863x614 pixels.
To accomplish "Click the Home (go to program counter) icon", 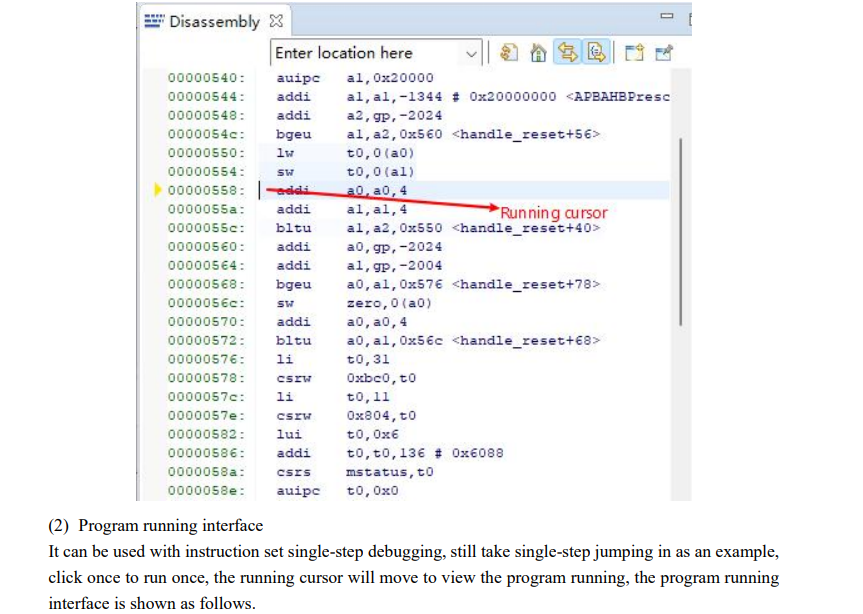I will pos(538,53).
